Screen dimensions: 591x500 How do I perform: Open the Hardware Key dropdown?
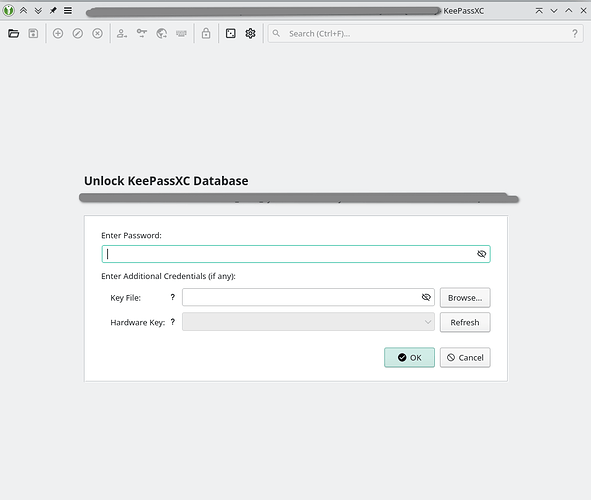[308, 322]
